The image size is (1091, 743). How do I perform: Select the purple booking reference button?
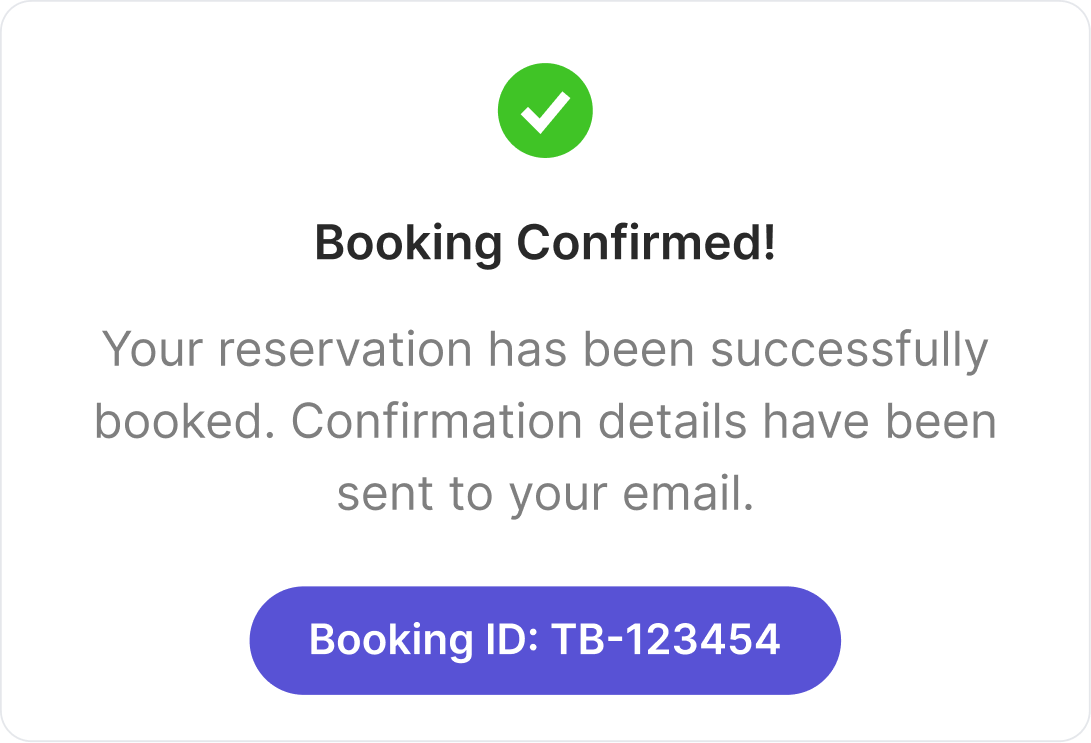[x=545, y=639]
